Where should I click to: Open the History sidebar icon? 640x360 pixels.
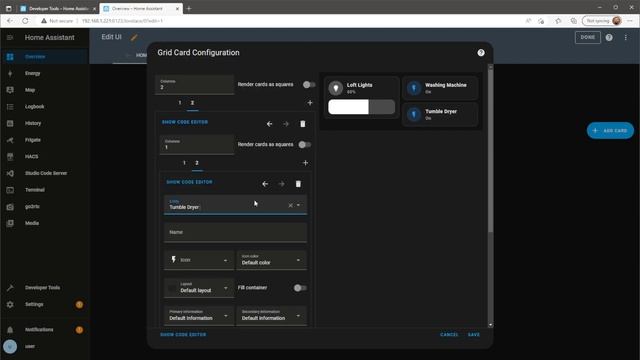click(x=10, y=123)
